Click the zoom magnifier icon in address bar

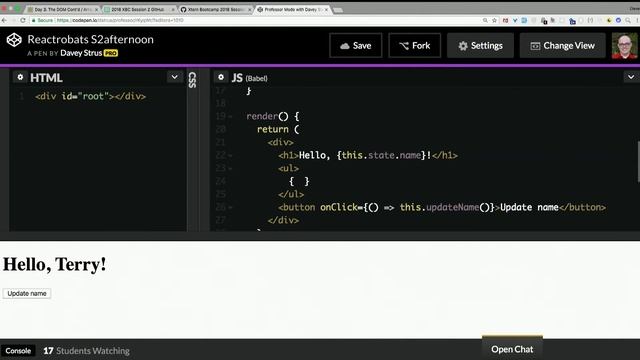coord(485,20)
